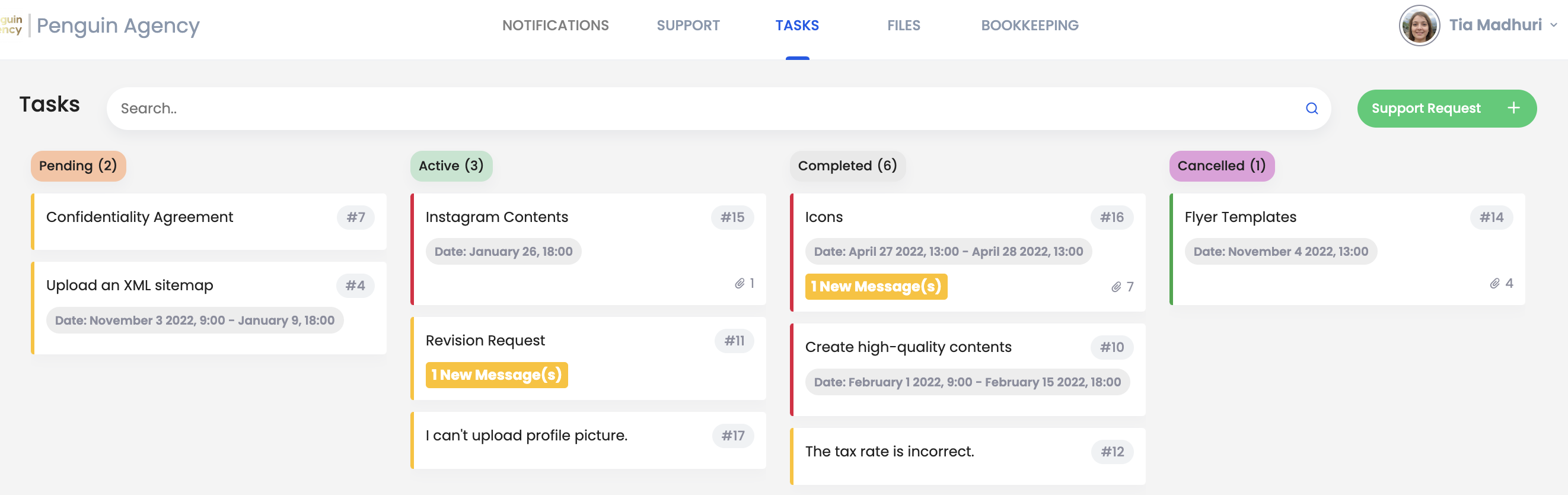Click the plus icon on Support Request
The width and height of the screenshot is (1568, 495).
click(x=1513, y=108)
